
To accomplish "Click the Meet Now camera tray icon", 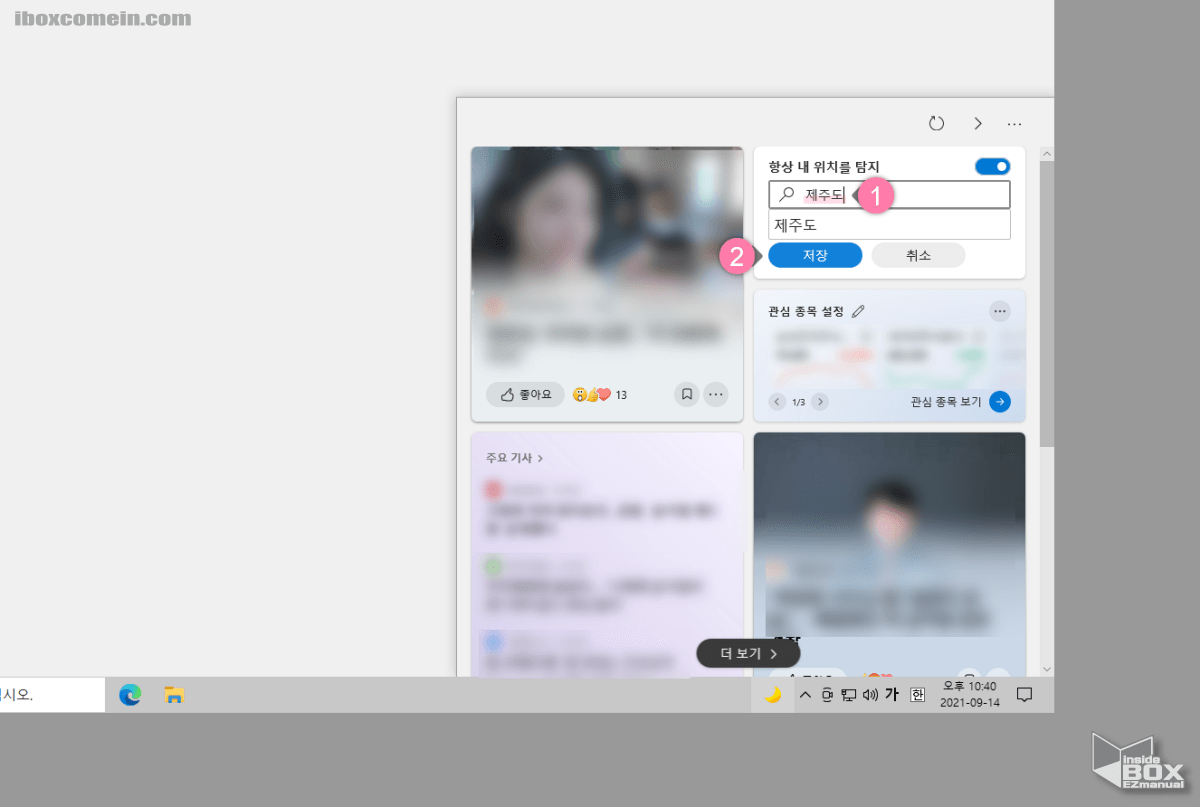I will pos(827,695).
